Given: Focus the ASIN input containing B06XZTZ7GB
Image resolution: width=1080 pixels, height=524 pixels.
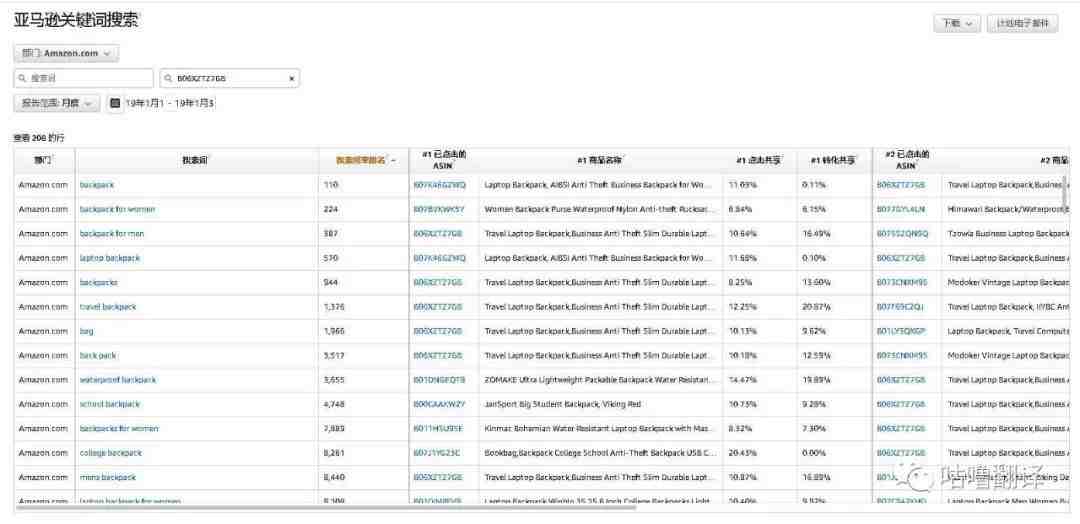Looking at the screenshot, I should pyautogui.click(x=229, y=78).
